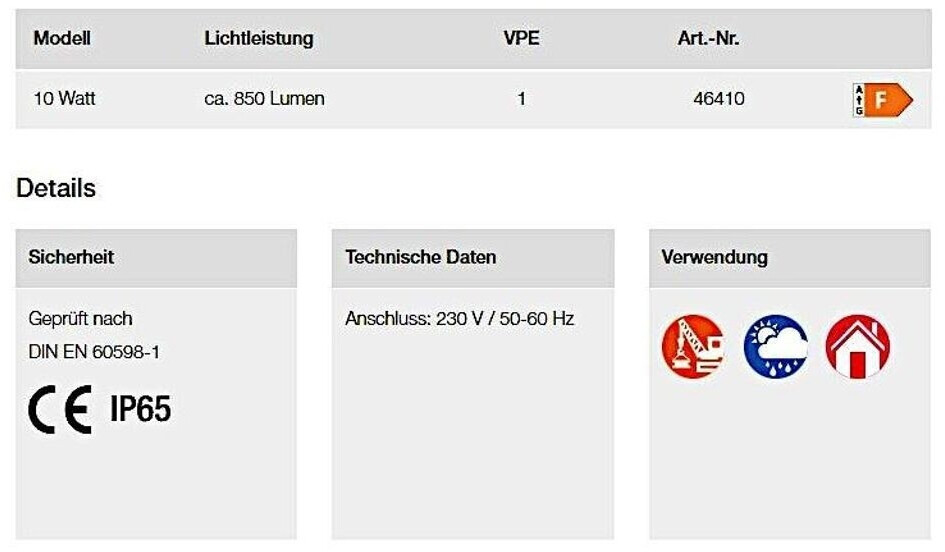945x552 pixels.
Task: Click the Modell column header
Action: pyautogui.click(x=62, y=39)
